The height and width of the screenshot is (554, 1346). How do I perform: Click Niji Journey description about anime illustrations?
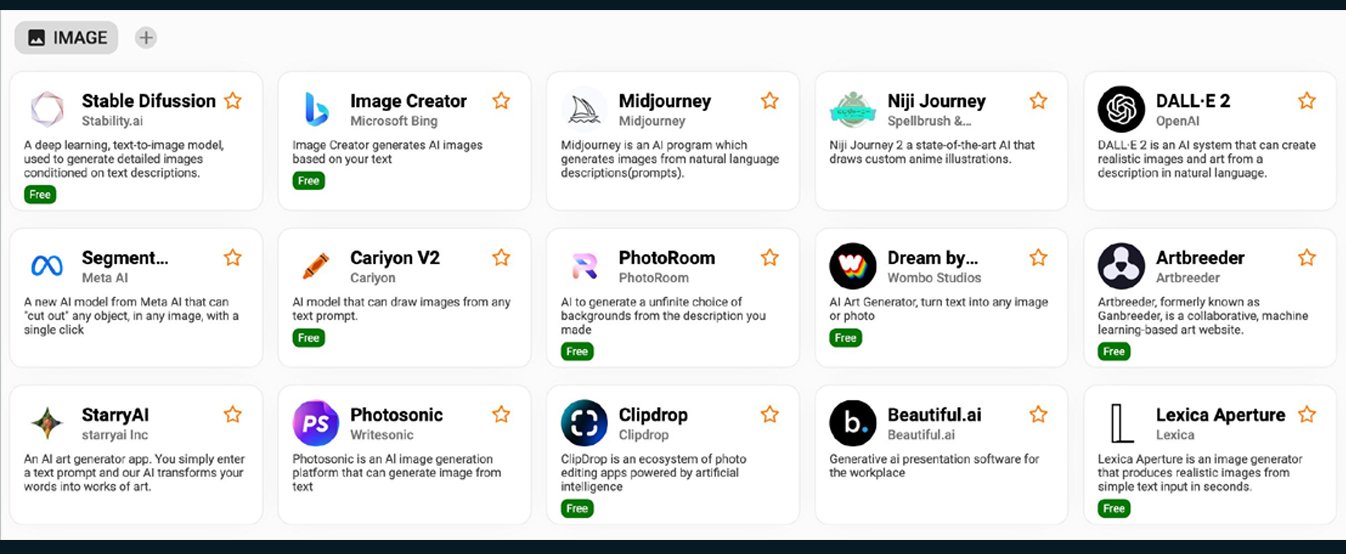pyautogui.click(x=932, y=152)
